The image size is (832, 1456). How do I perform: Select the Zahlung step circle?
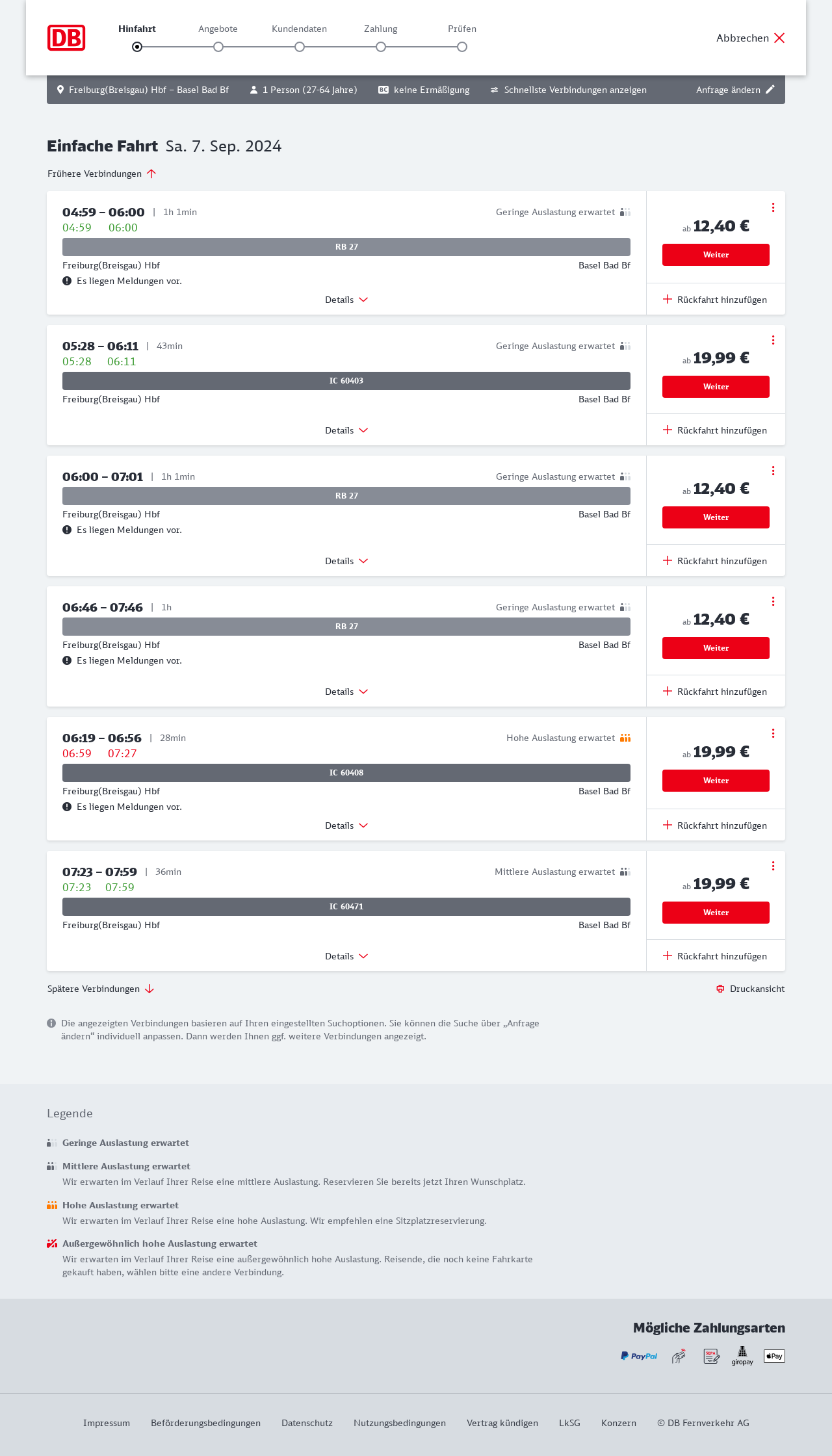381,47
